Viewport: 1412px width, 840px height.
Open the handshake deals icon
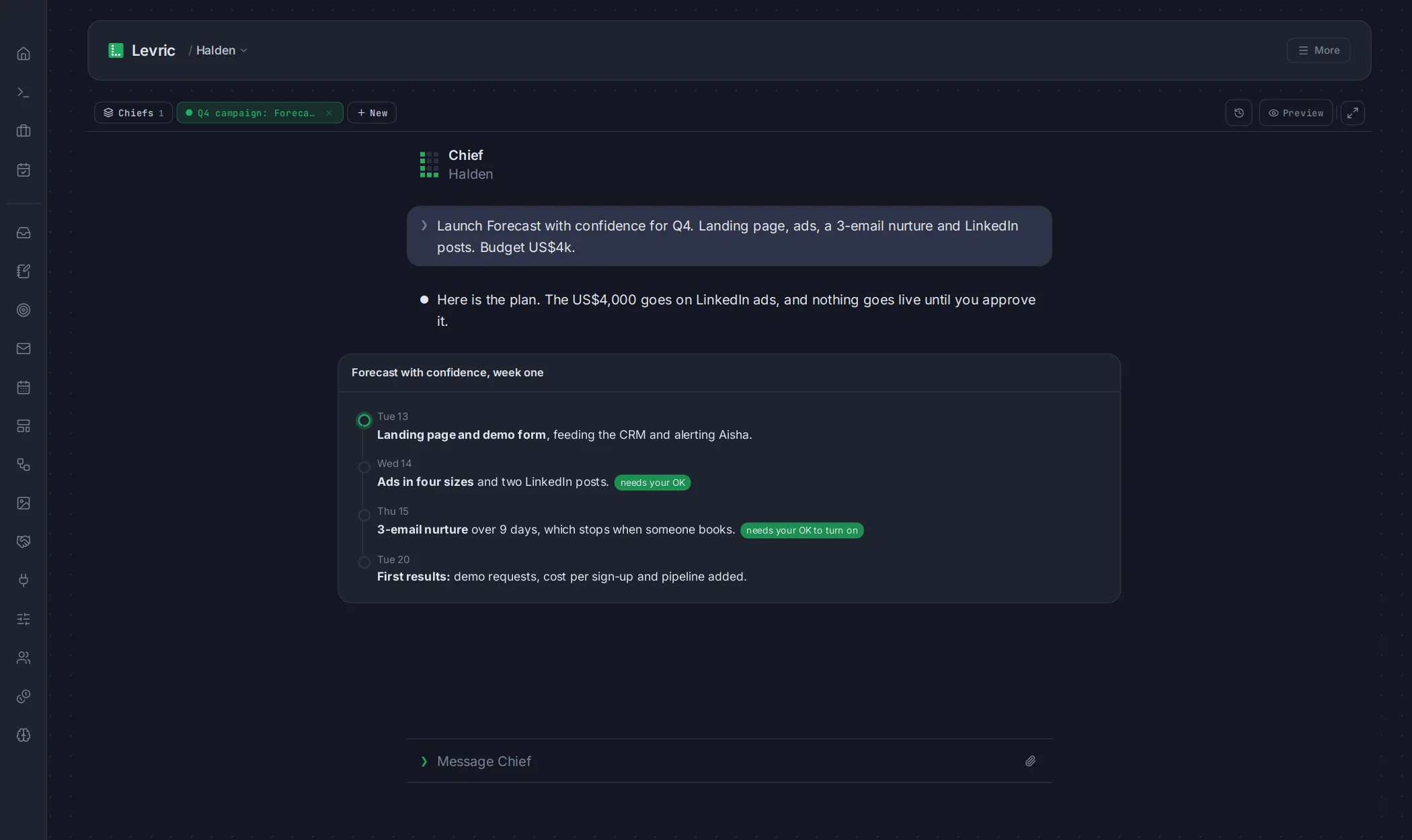[24, 541]
